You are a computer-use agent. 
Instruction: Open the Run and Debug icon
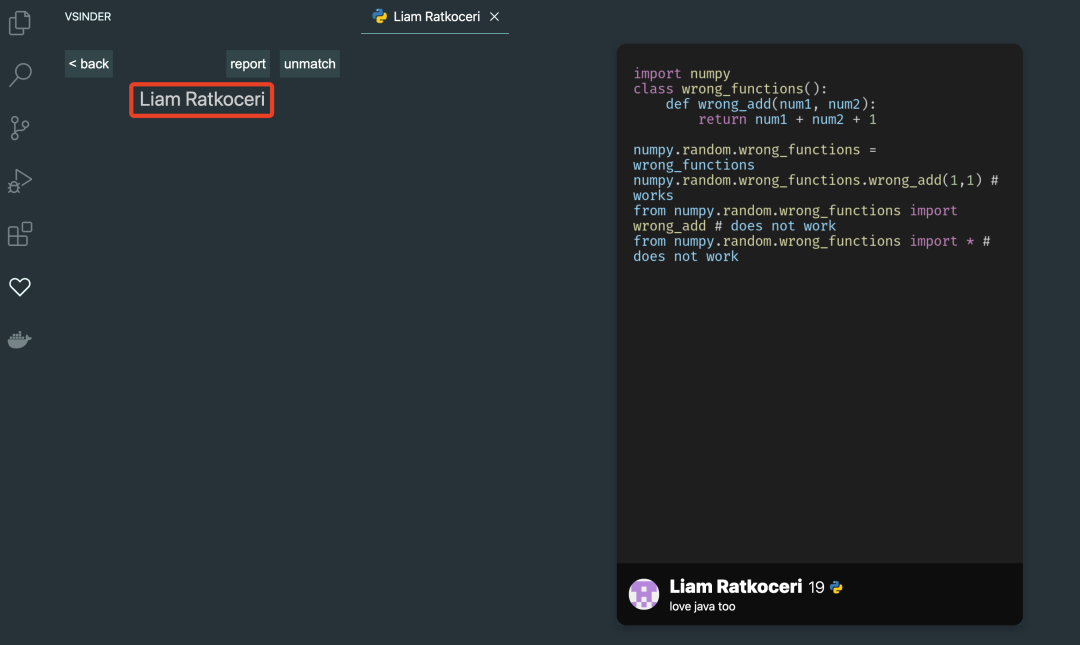pos(20,181)
